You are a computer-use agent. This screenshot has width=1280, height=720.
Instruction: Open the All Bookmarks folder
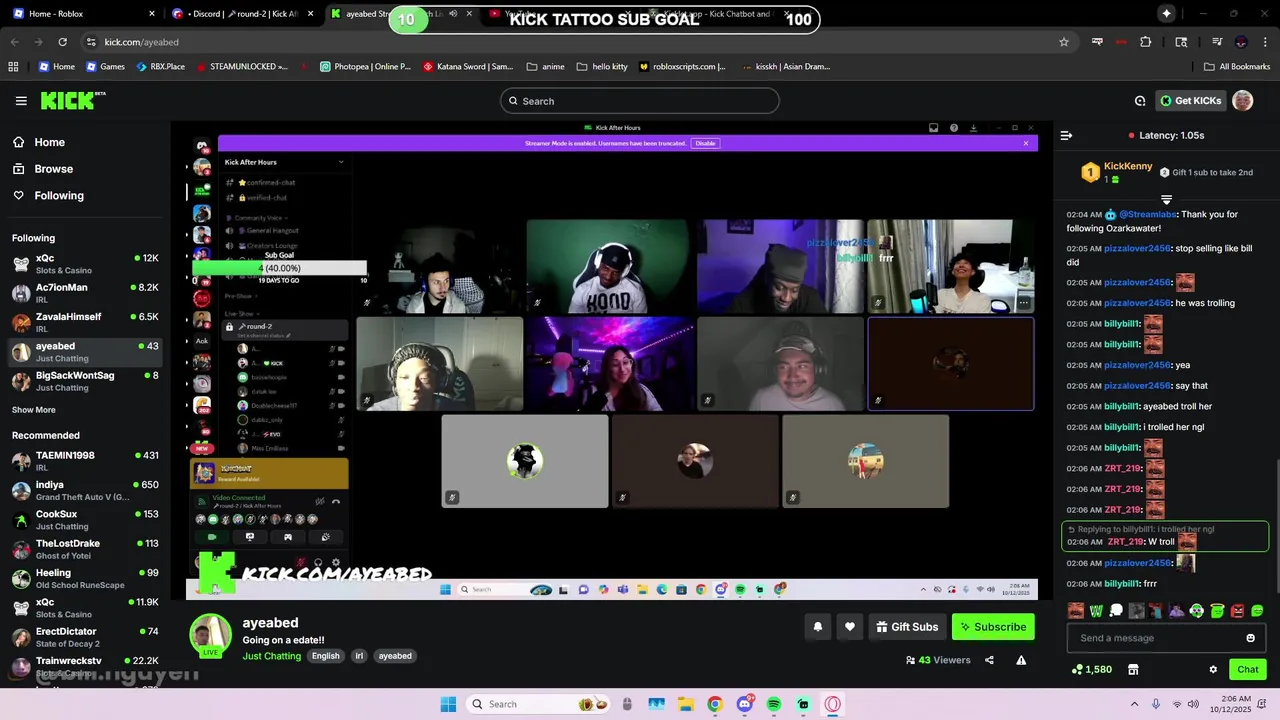(x=1237, y=67)
